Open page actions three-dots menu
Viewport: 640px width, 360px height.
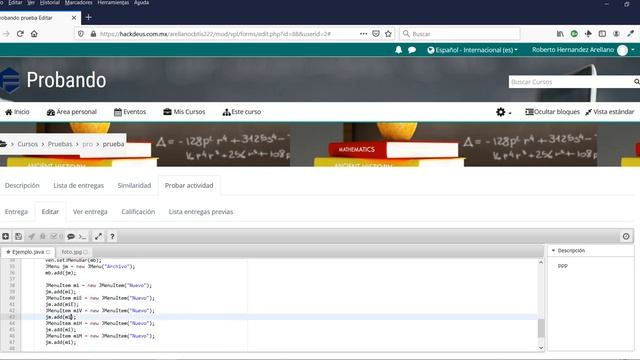coord(363,34)
